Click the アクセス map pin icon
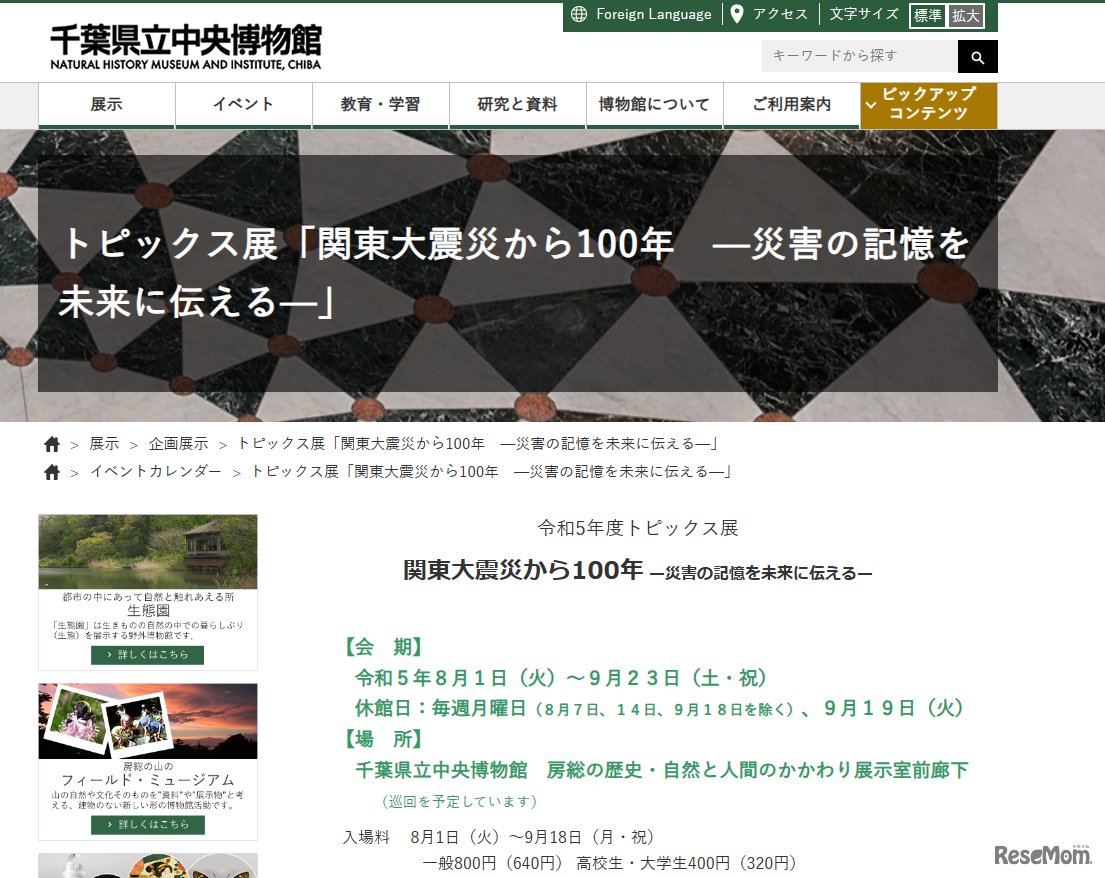The image size is (1105, 878). pos(737,14)
